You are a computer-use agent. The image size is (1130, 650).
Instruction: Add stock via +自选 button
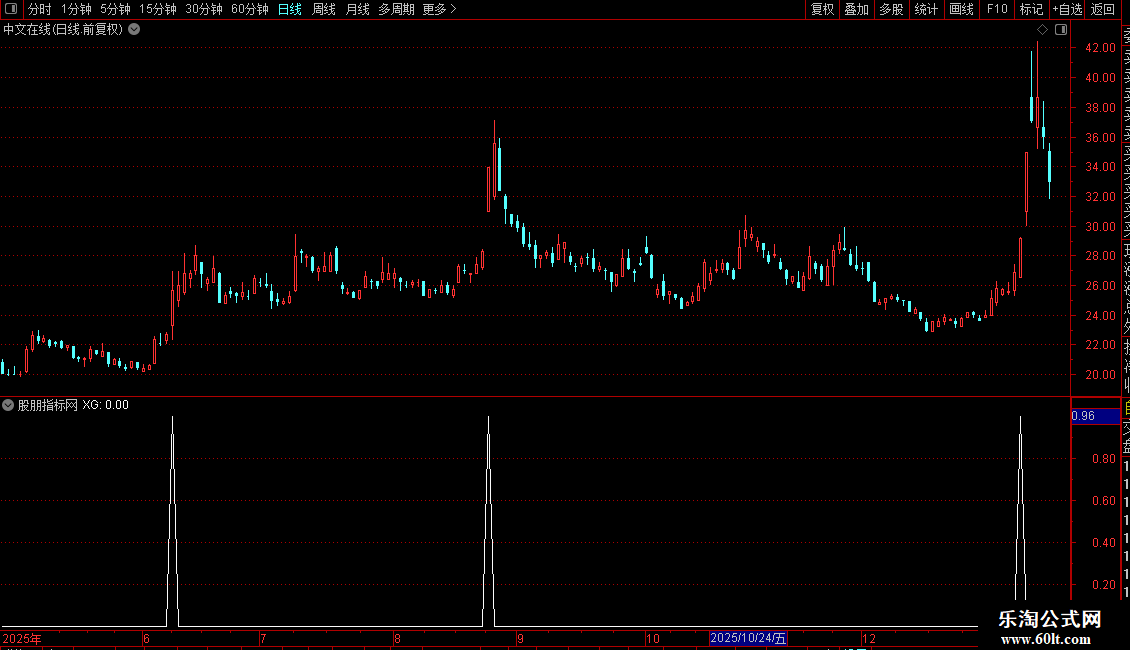(1067, 9)
